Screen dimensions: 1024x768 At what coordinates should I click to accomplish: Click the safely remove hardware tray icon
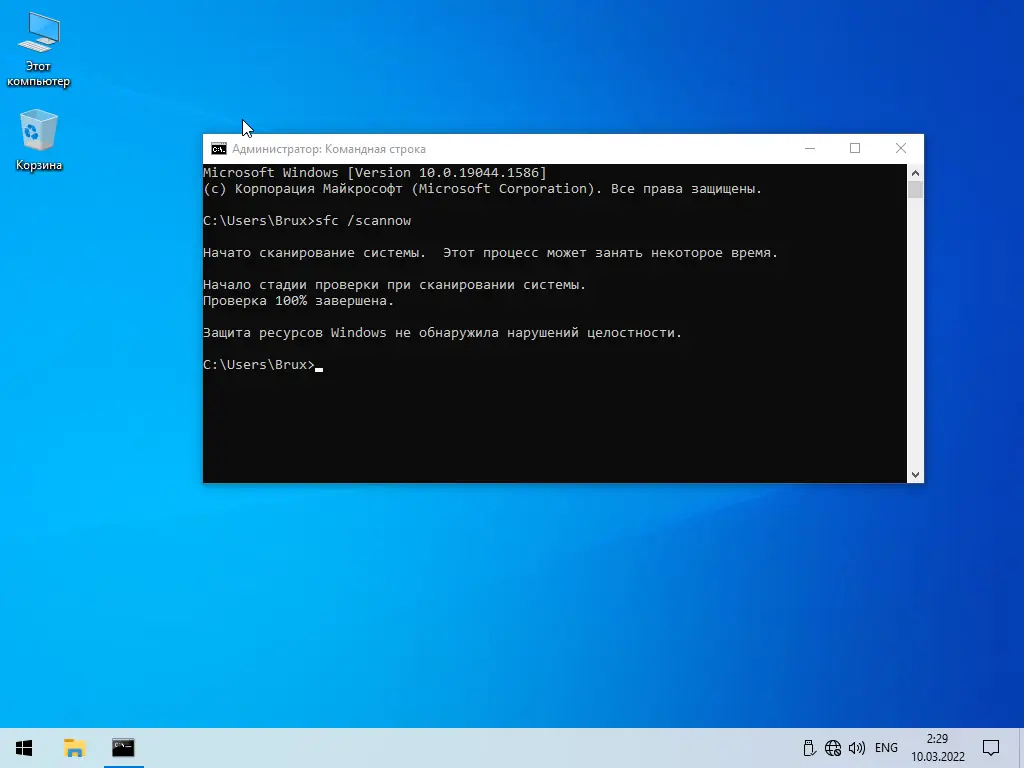(x=809, y=747)
